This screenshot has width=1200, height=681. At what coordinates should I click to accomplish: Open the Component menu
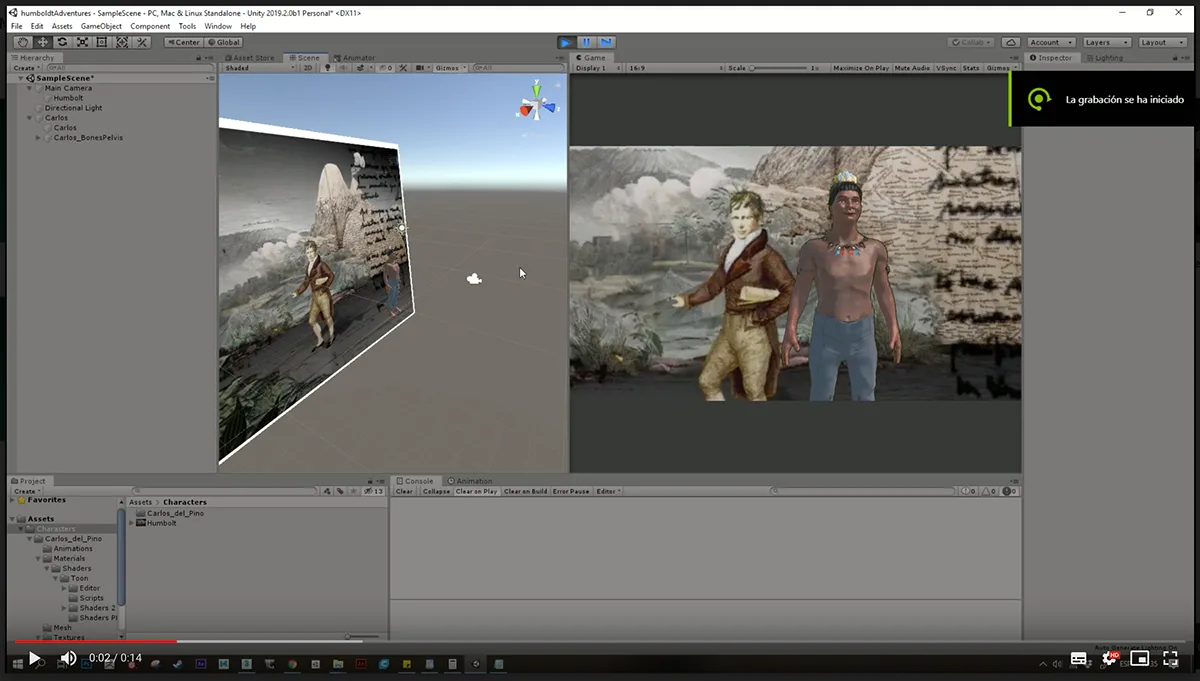pos(150,26)
